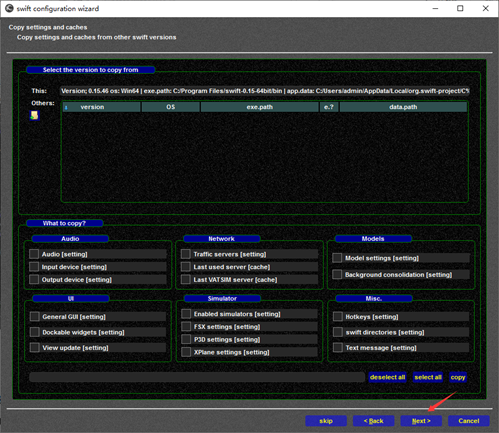Check Enabled simulators [setting]
This screenshot has height=433, width=499.
[186, 314]
